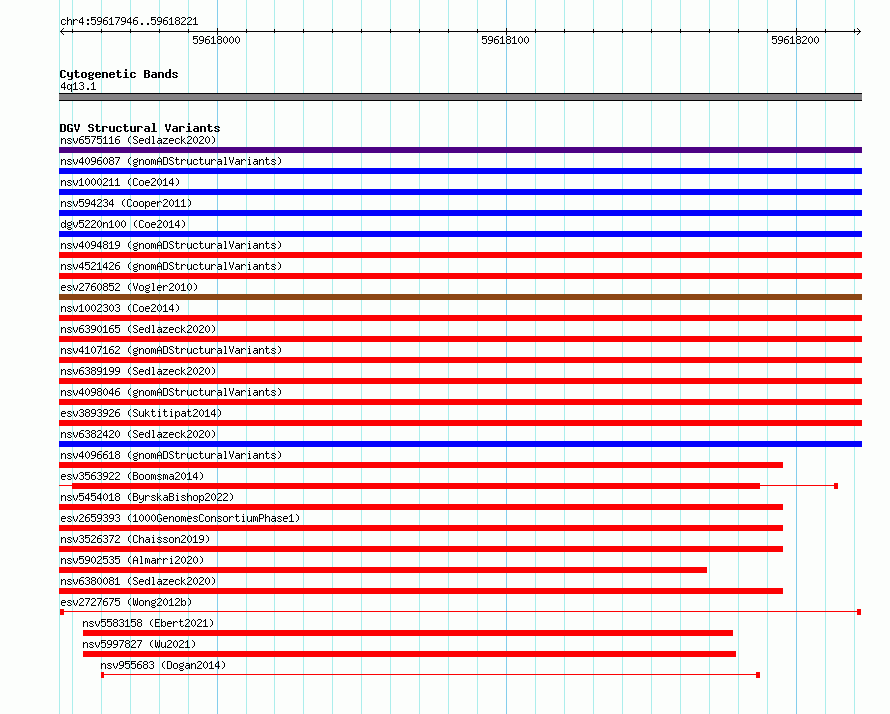Select the purple nsv6575116 variant bar
Image resolution: width=890 pixels, height=714 pixels.
point(460,150)
